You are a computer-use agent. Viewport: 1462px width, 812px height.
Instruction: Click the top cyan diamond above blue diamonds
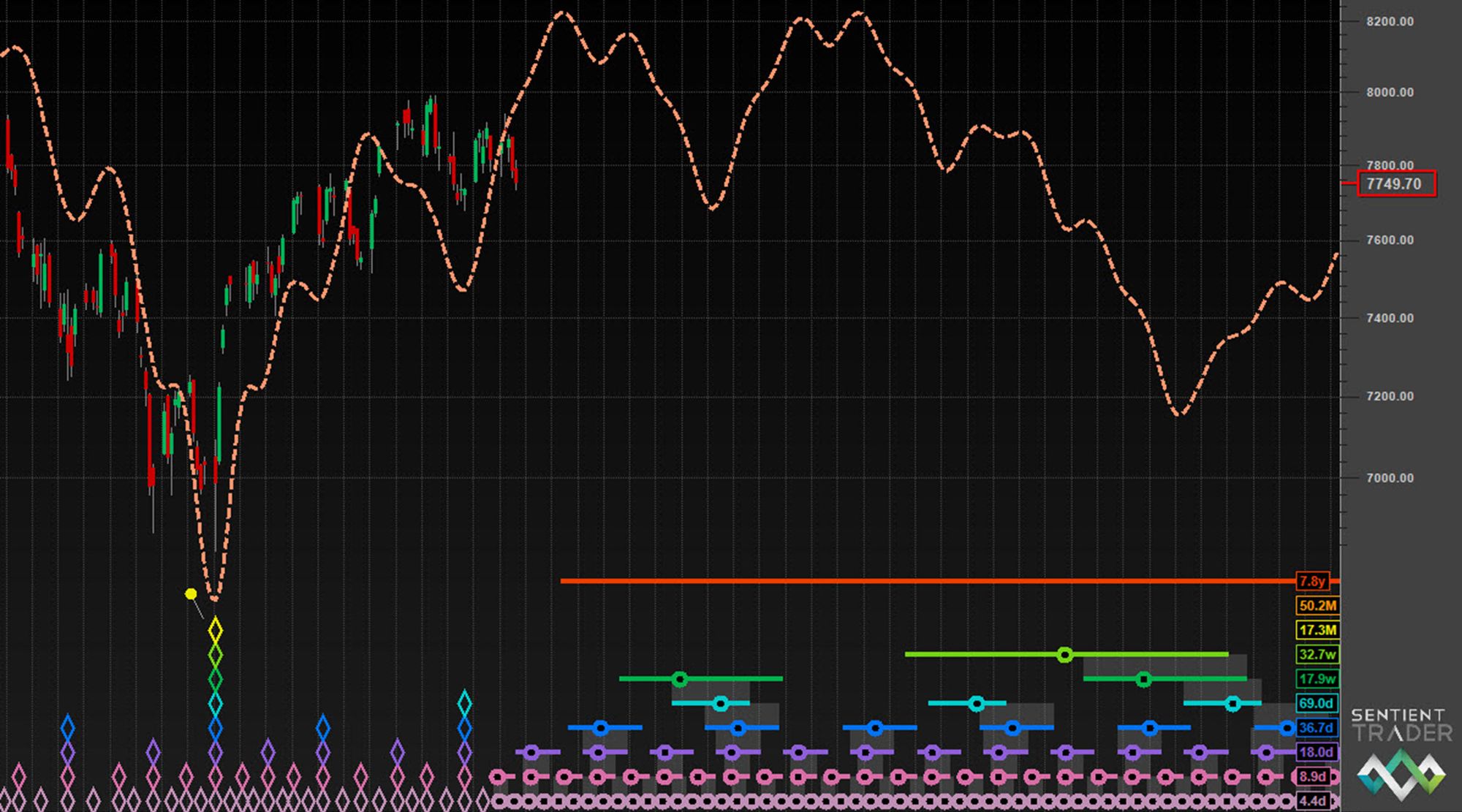point(464,704)
